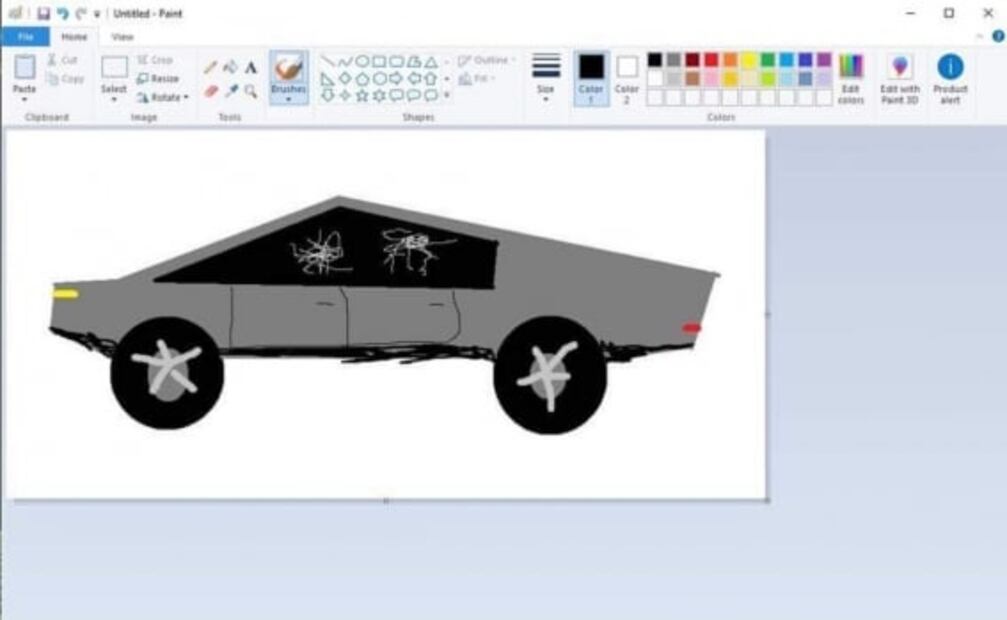This screenshot has height=620, width=1007.
Task: Pick the Fill with color bucket tool
Action: click(230, 67)
